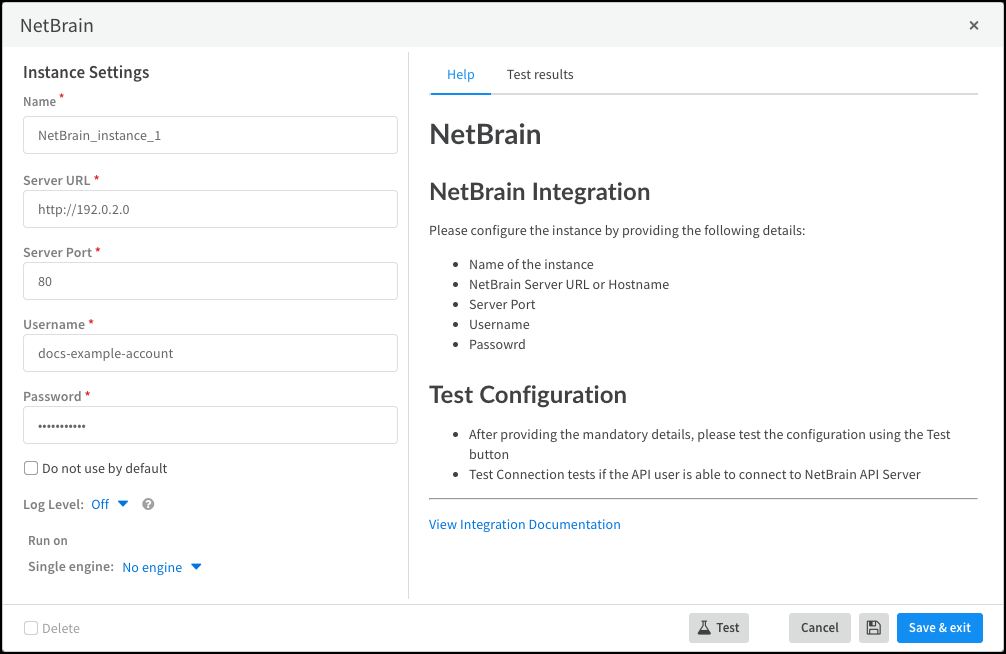
Task: Click the Log Level help question icon
Action: click(148, 504)
